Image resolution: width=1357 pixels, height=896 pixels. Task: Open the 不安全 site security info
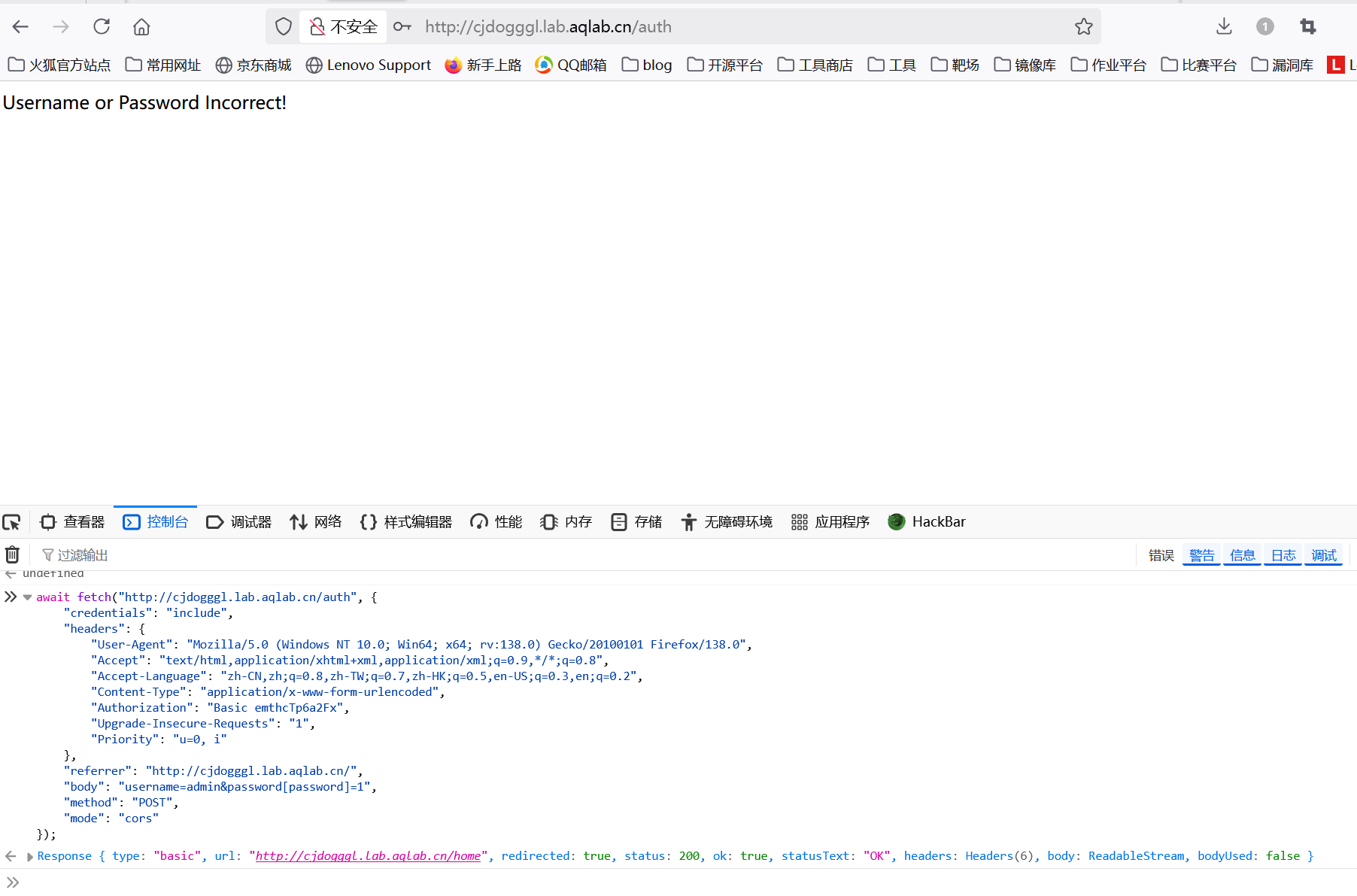(x=344, y=27)
